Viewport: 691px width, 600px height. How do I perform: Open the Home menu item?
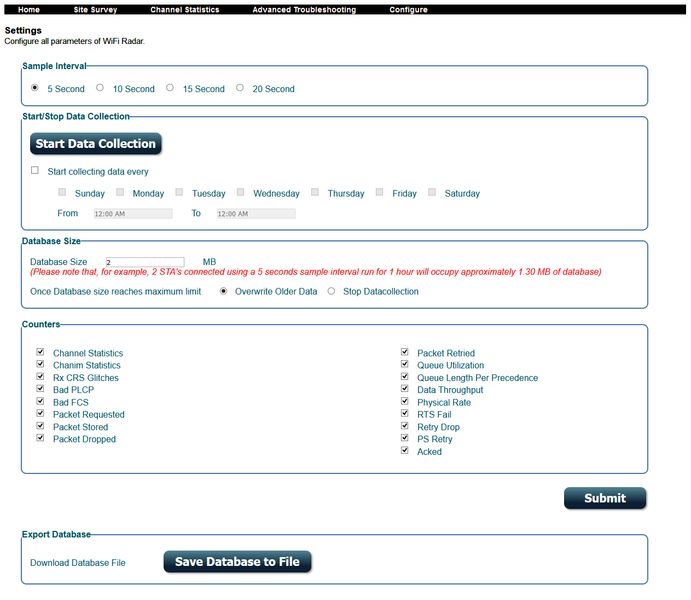point(29,10)
